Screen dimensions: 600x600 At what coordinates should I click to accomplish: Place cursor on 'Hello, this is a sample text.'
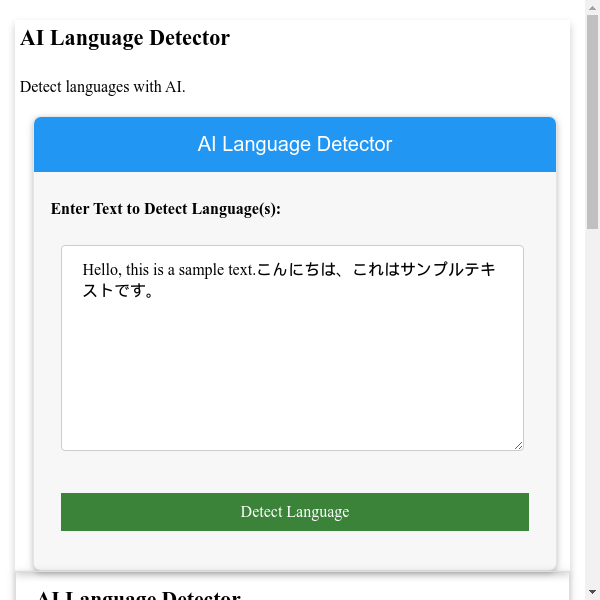coord(168,270)
